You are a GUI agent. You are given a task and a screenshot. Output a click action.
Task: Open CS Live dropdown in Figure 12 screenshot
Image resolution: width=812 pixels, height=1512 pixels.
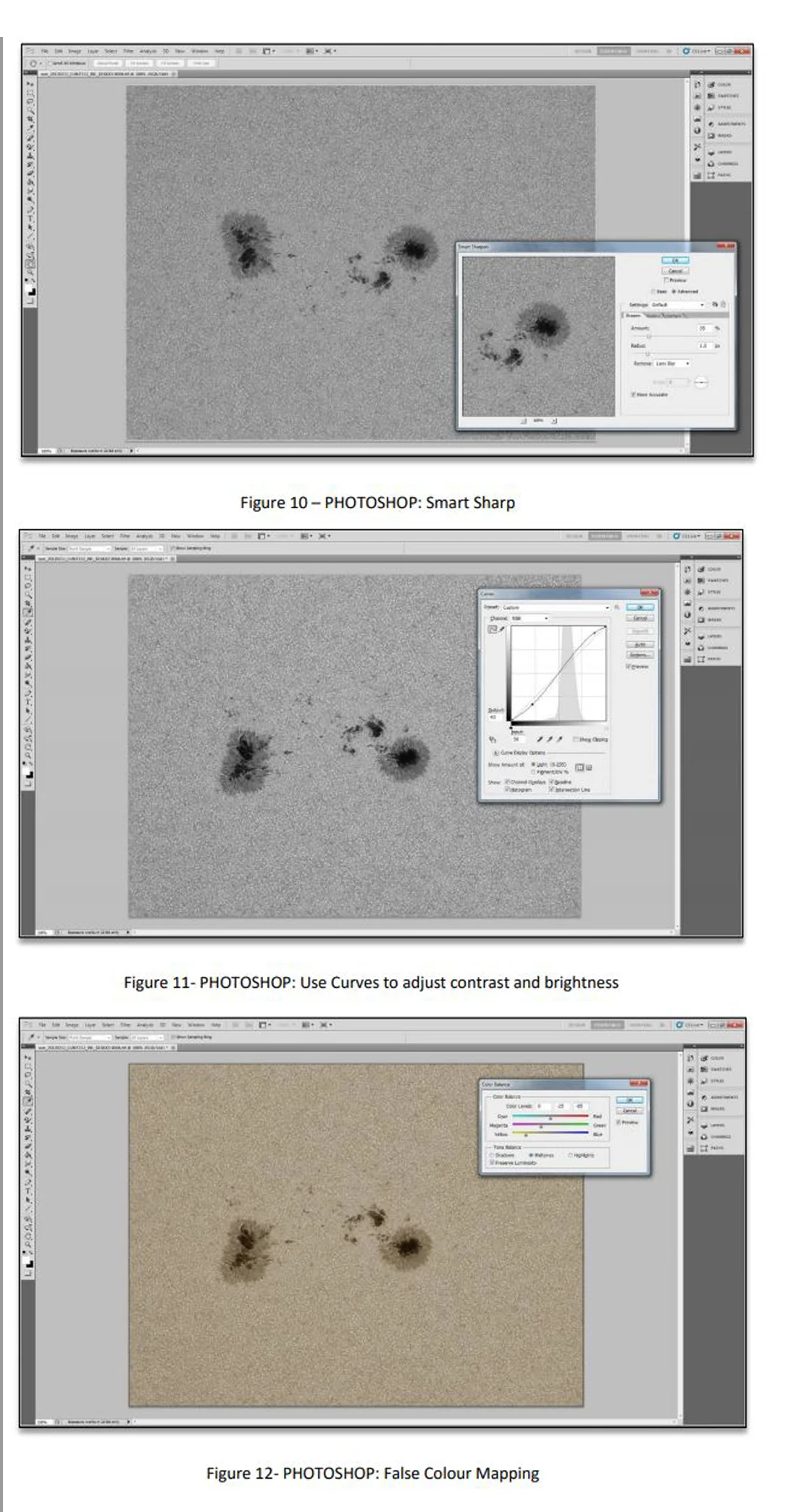[x=688, y=1025]
